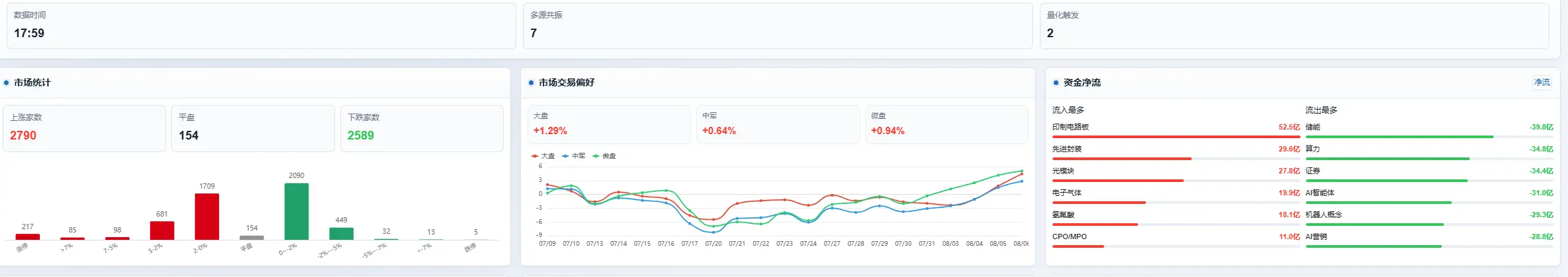This screenshot has width=1568, height=277.
Task: Click the 下跌家数 2589 stat card
Action: 422,128
